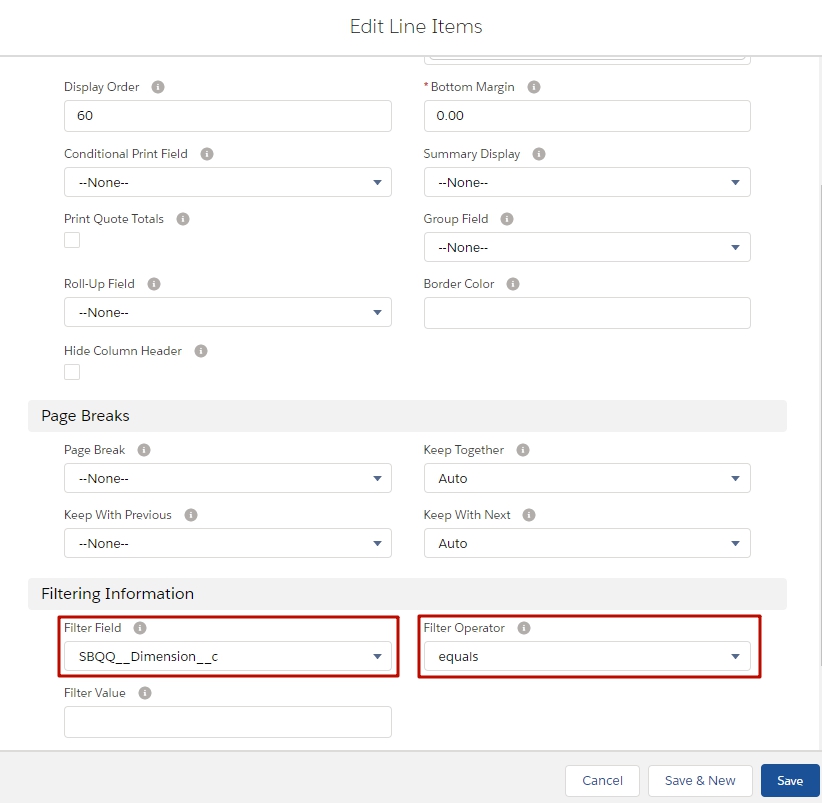Click the Edit Line Items title
Image resolution: width=822 pixels, height=803 pixels.
pos(416,26)
